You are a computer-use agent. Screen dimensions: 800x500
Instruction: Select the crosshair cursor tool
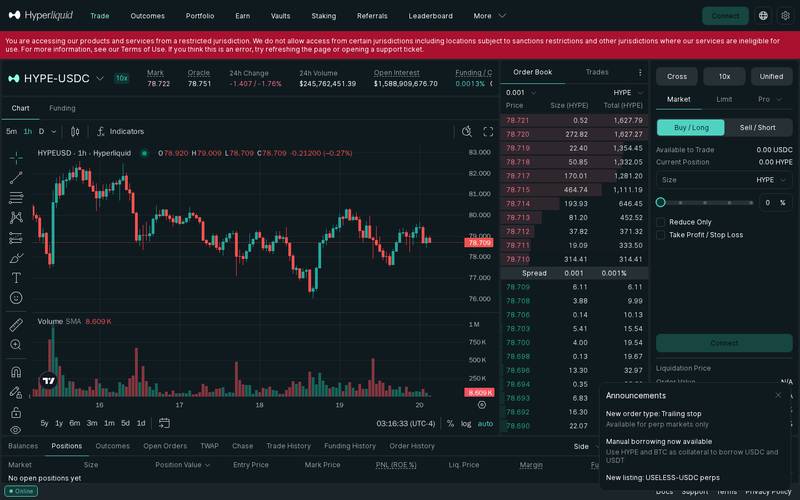tap(16, 158)
